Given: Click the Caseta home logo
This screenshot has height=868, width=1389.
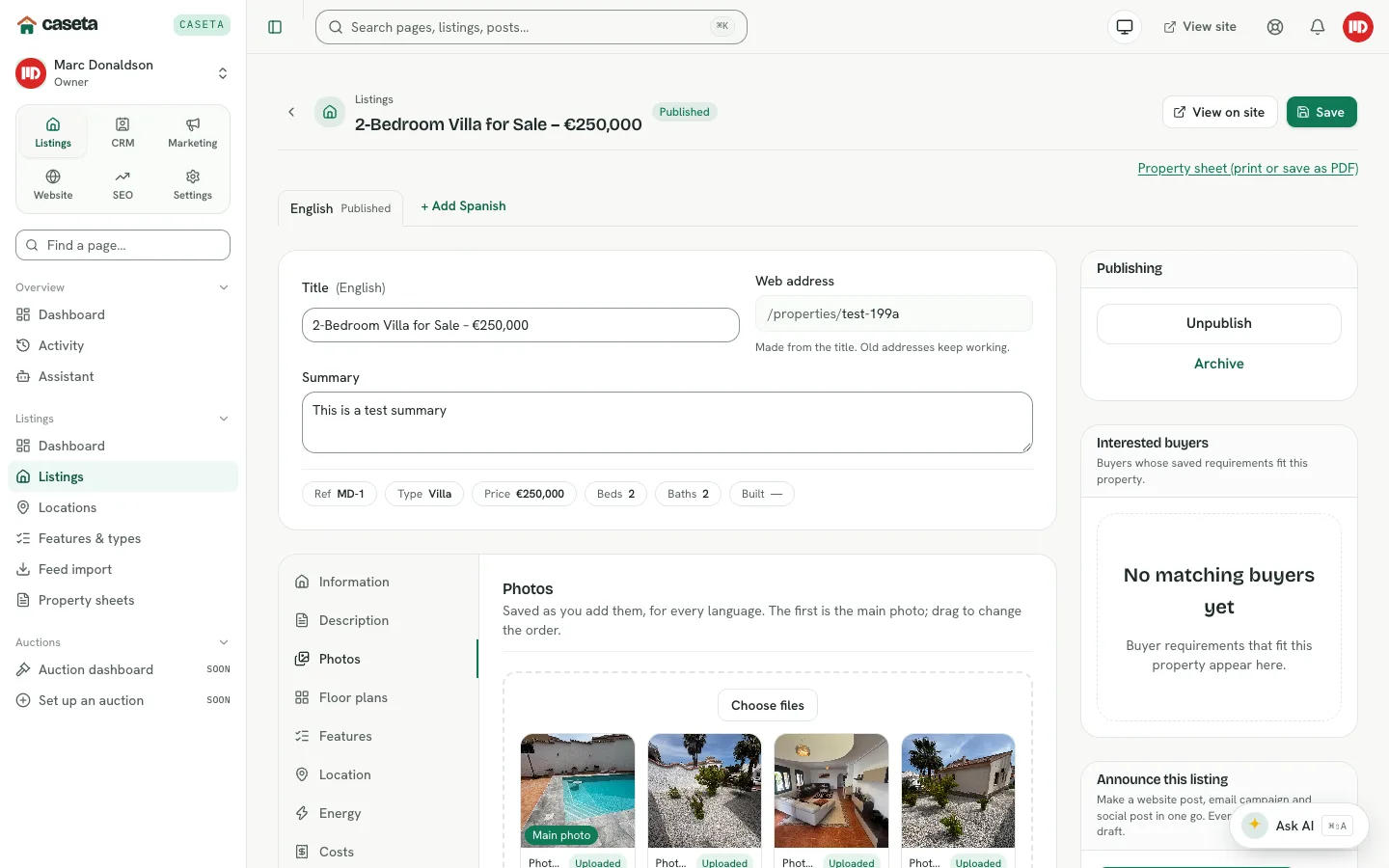Looking at the screenshot, I should pyautogui.click(x=58, y=24).
